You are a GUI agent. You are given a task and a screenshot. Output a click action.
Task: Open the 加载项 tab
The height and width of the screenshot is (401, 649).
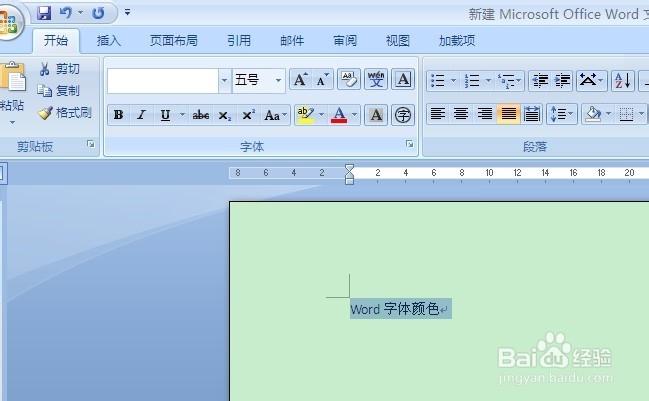coord(457,41)
